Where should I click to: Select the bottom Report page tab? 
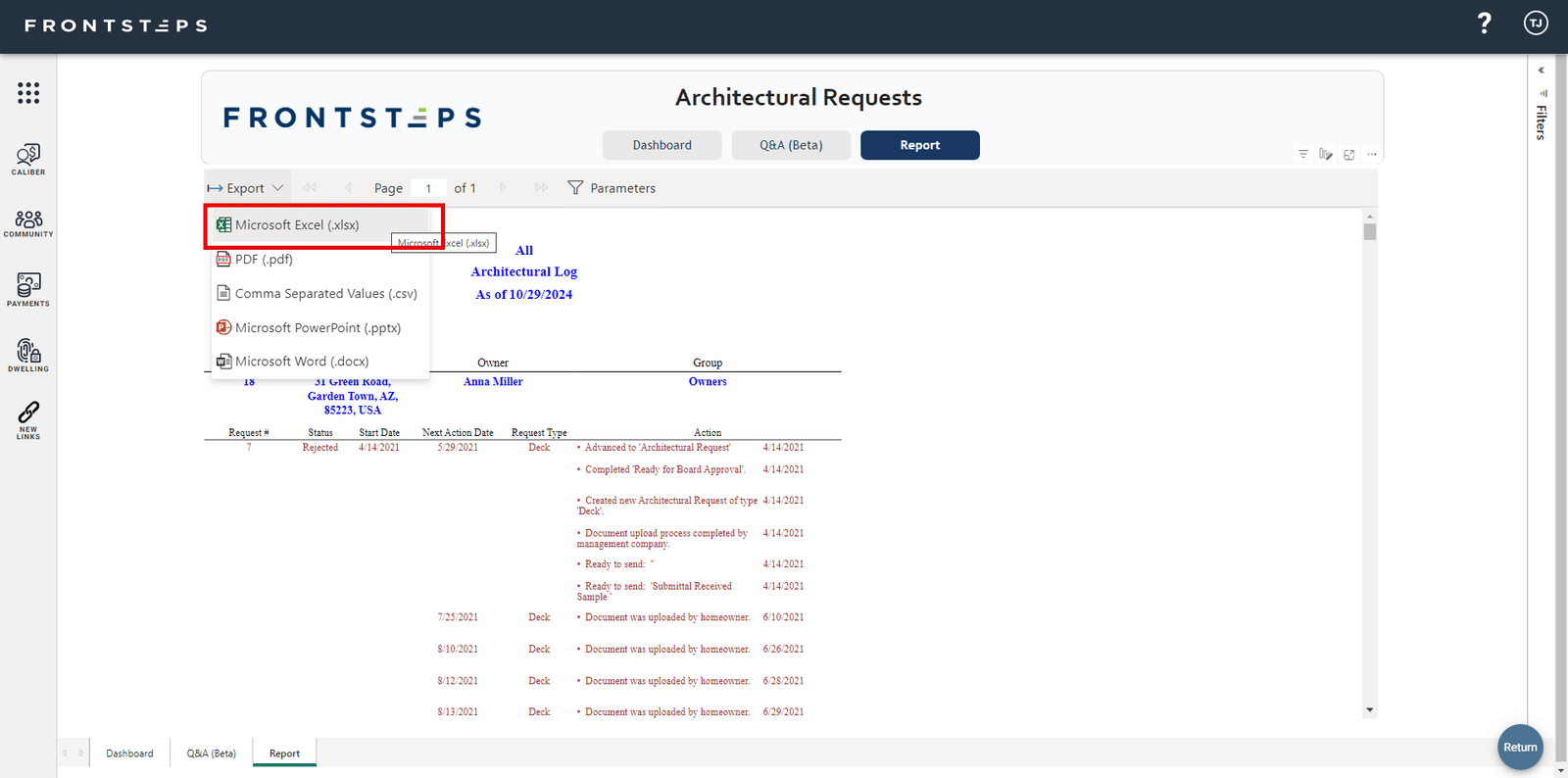(285, 754)
